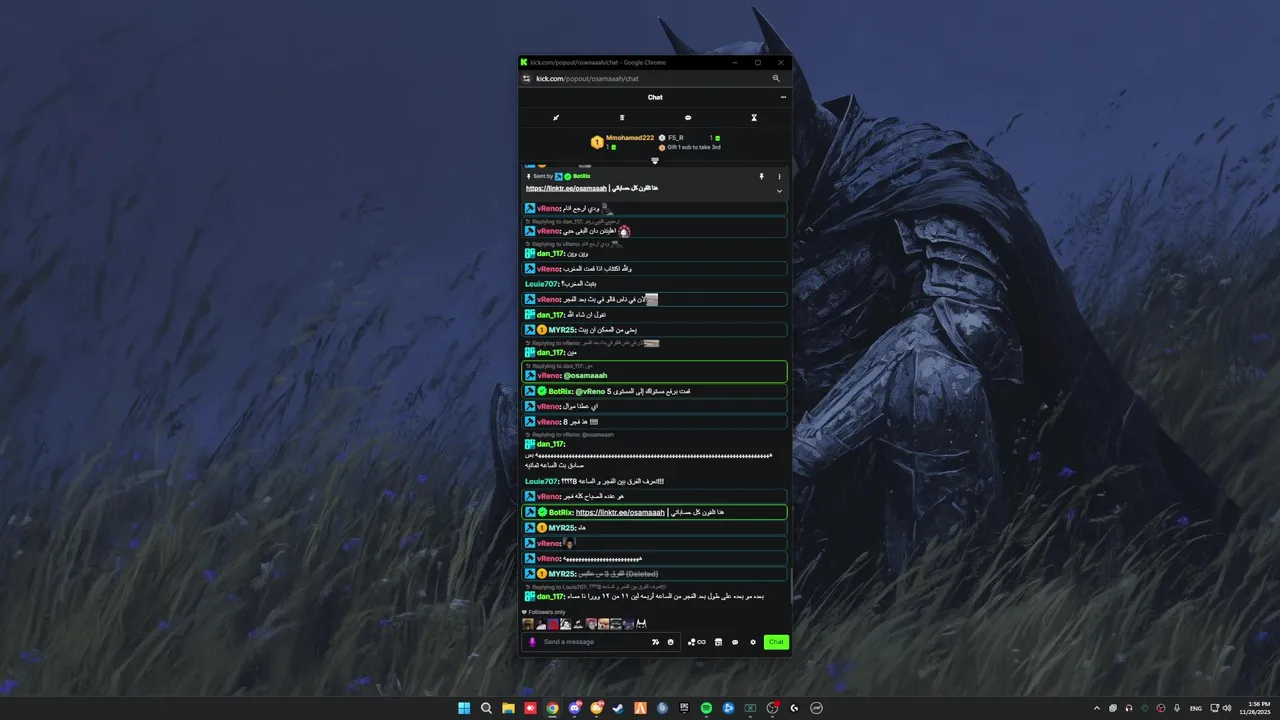The width and height of the screenshot is (1280, 720).
Task: Click the @osamaaah mention by vReno
Action: click(x=585, y=375)
